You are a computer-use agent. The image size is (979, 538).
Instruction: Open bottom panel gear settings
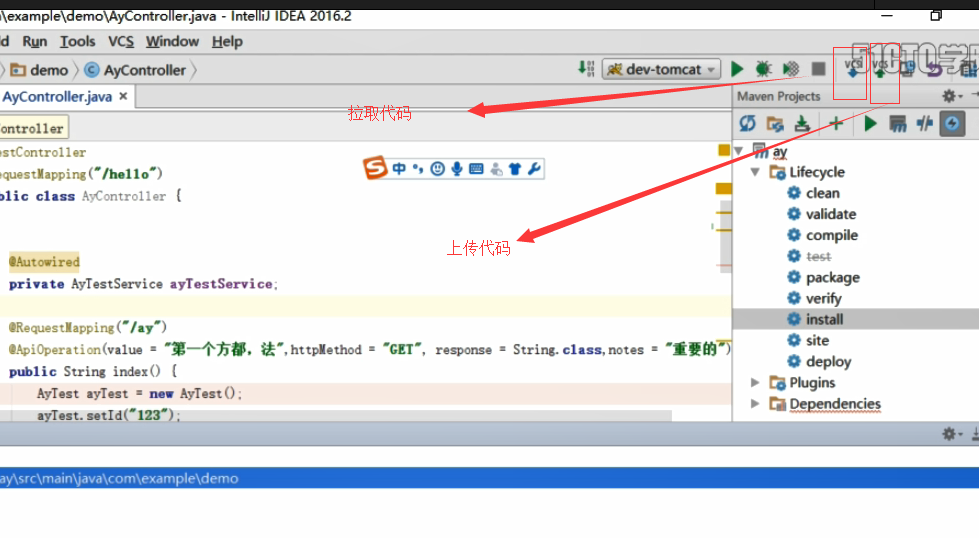coord(951,434)
